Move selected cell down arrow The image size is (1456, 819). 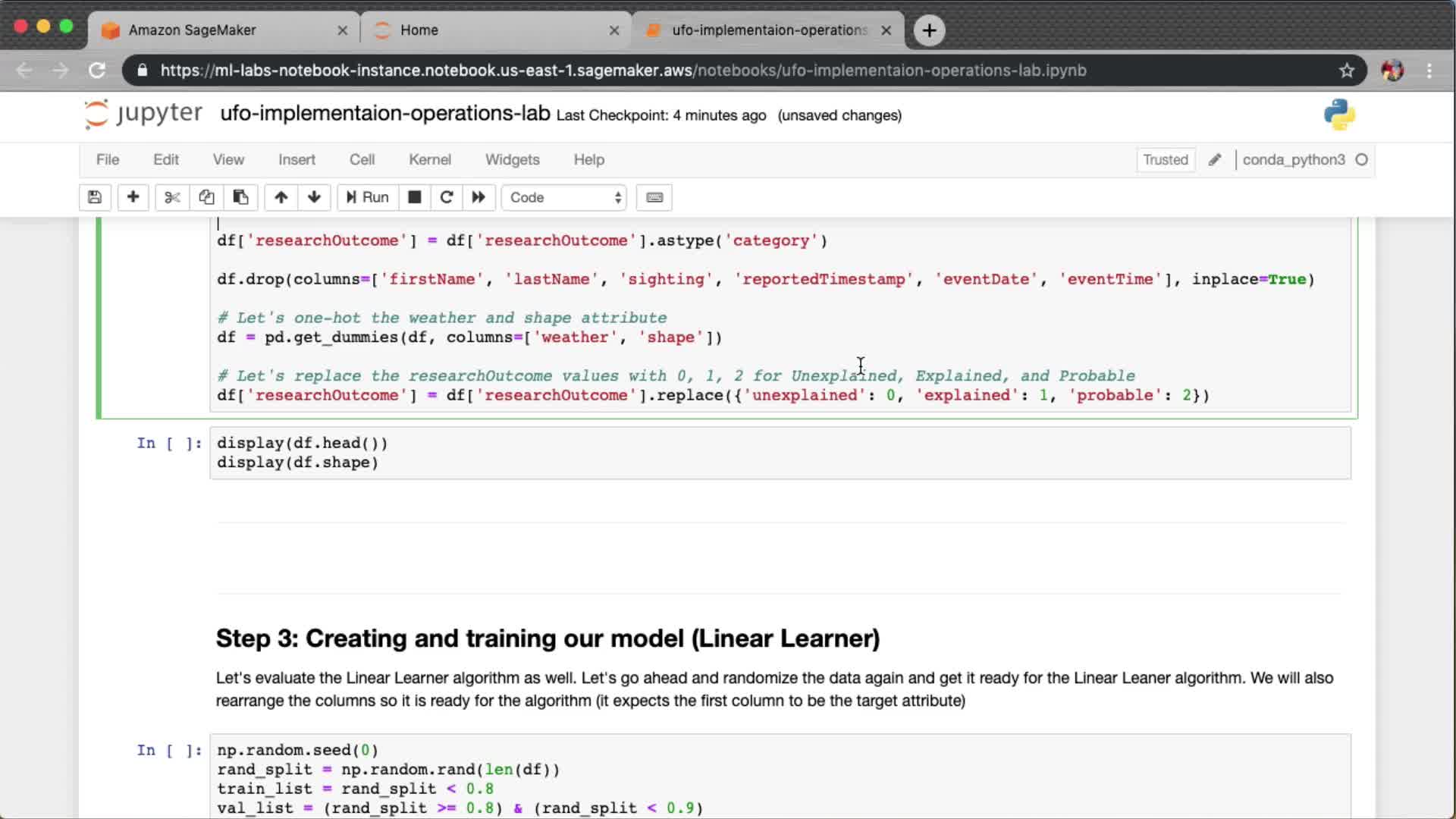pos(314,197)
